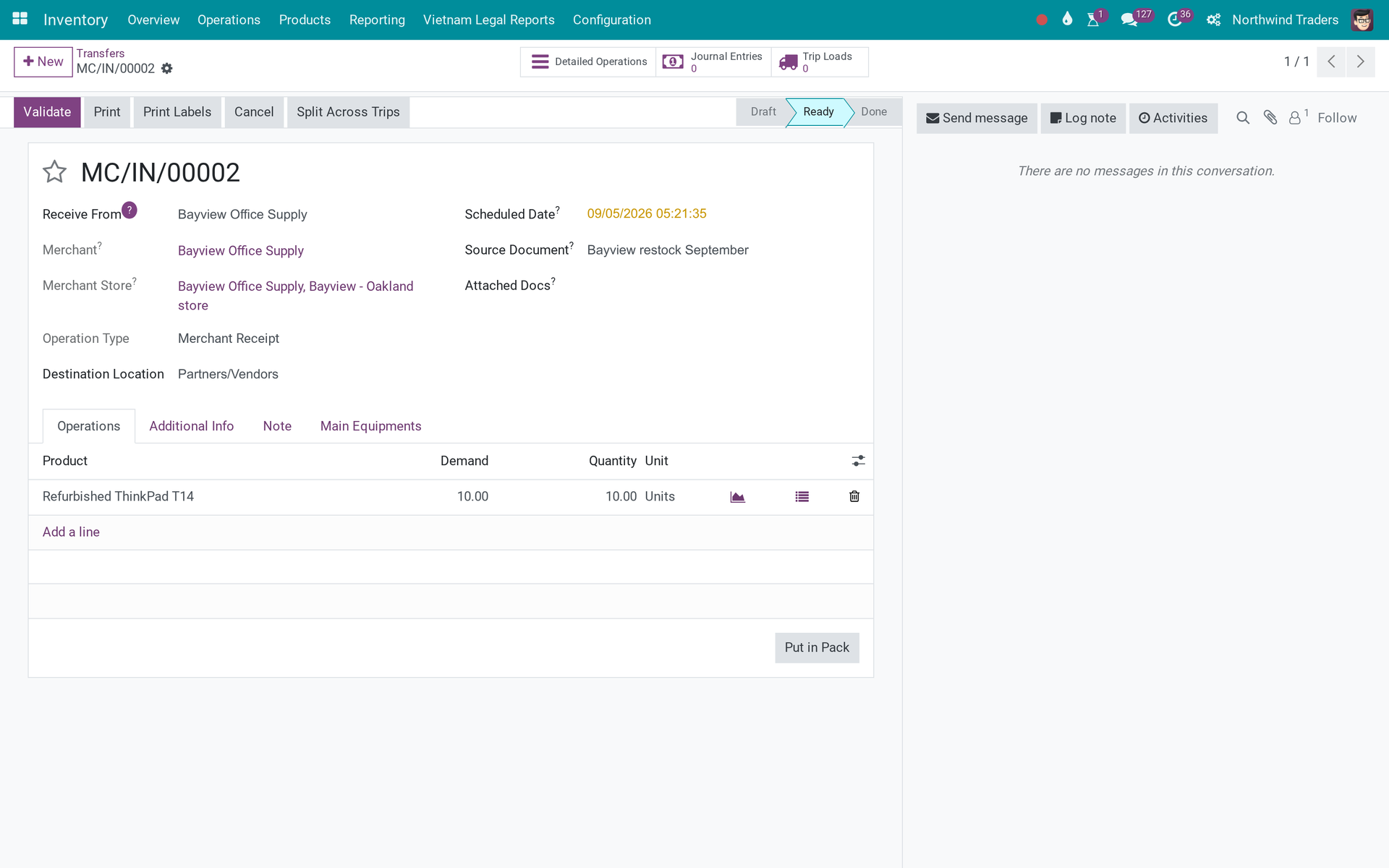Viewport: 1389px width, 868px height.
Task: Open attachments paperclip icon
Action: (1270, 118)
